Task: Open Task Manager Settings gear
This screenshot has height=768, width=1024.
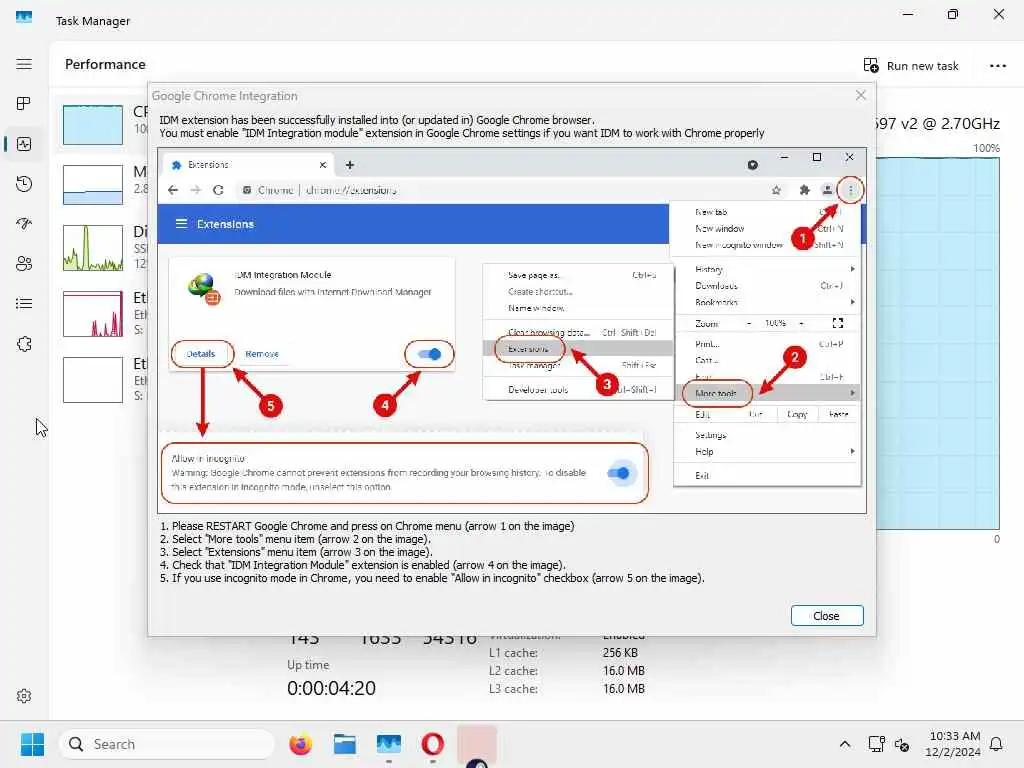Action: coord(24,696)
